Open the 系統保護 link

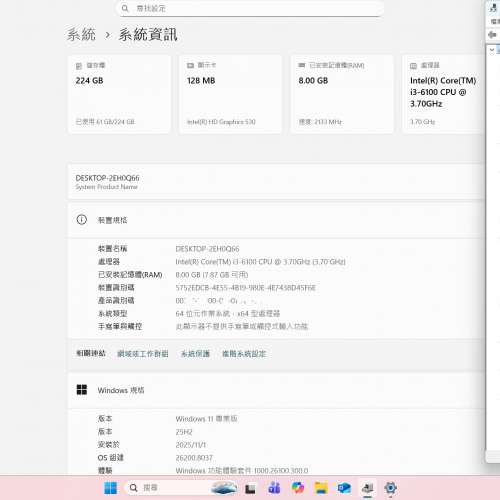195,354
